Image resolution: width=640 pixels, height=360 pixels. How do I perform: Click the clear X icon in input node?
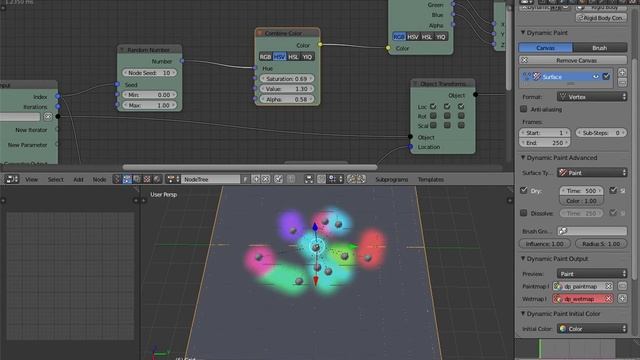click(48, 117)
